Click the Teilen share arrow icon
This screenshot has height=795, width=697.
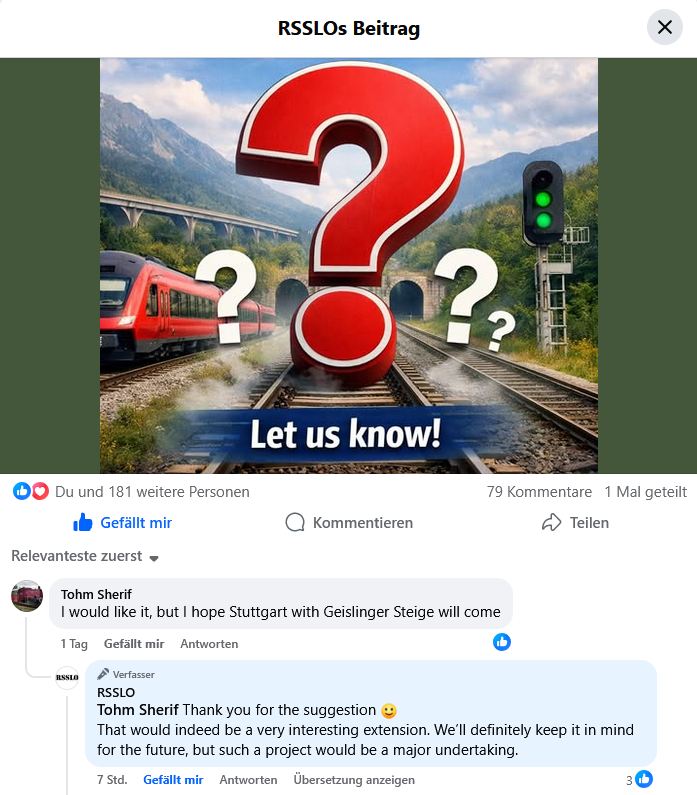[552, 522]
